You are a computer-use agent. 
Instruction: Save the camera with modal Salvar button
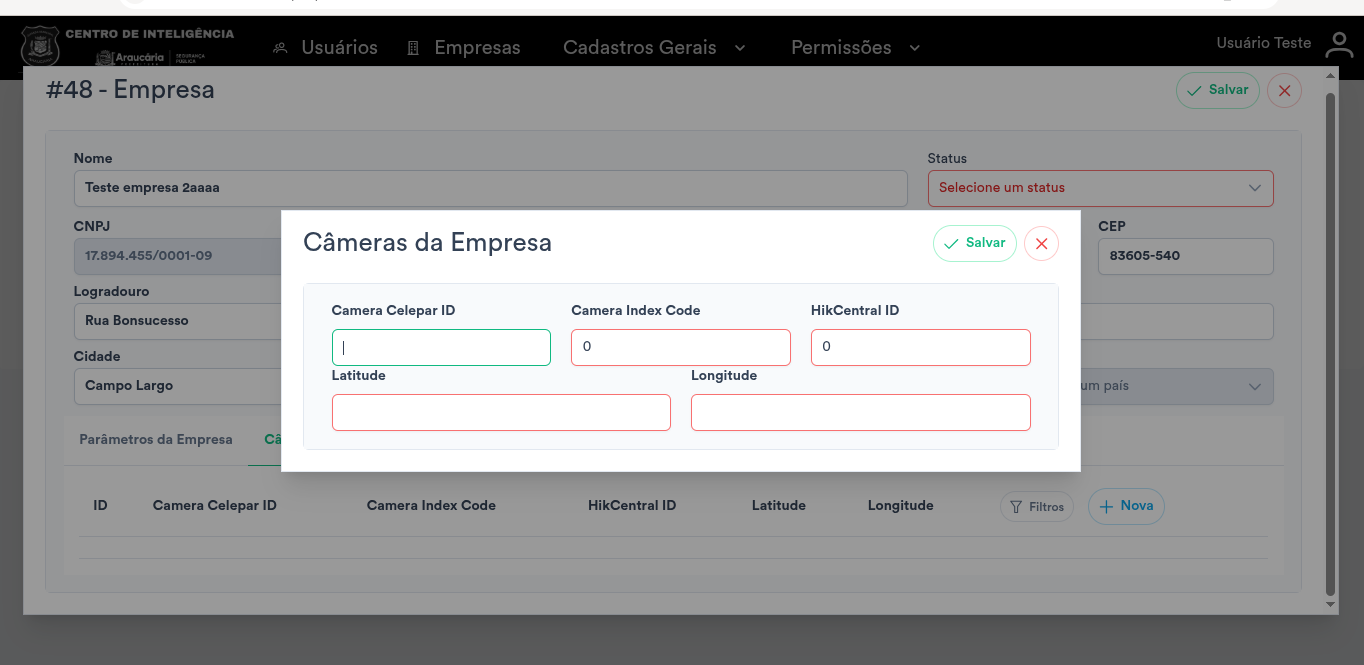tap(974, 244)
